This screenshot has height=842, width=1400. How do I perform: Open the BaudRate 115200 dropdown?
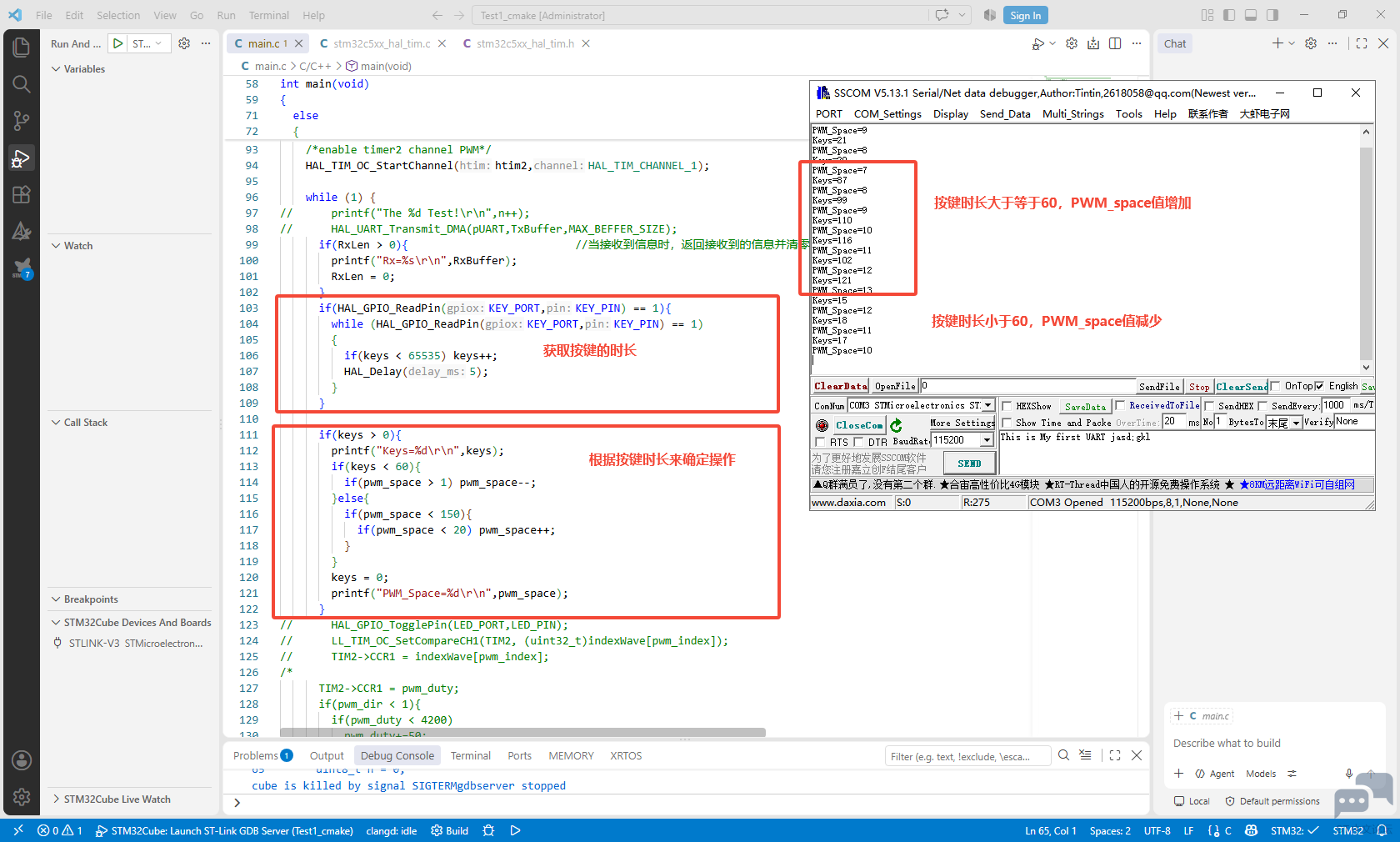click(987, 440)
